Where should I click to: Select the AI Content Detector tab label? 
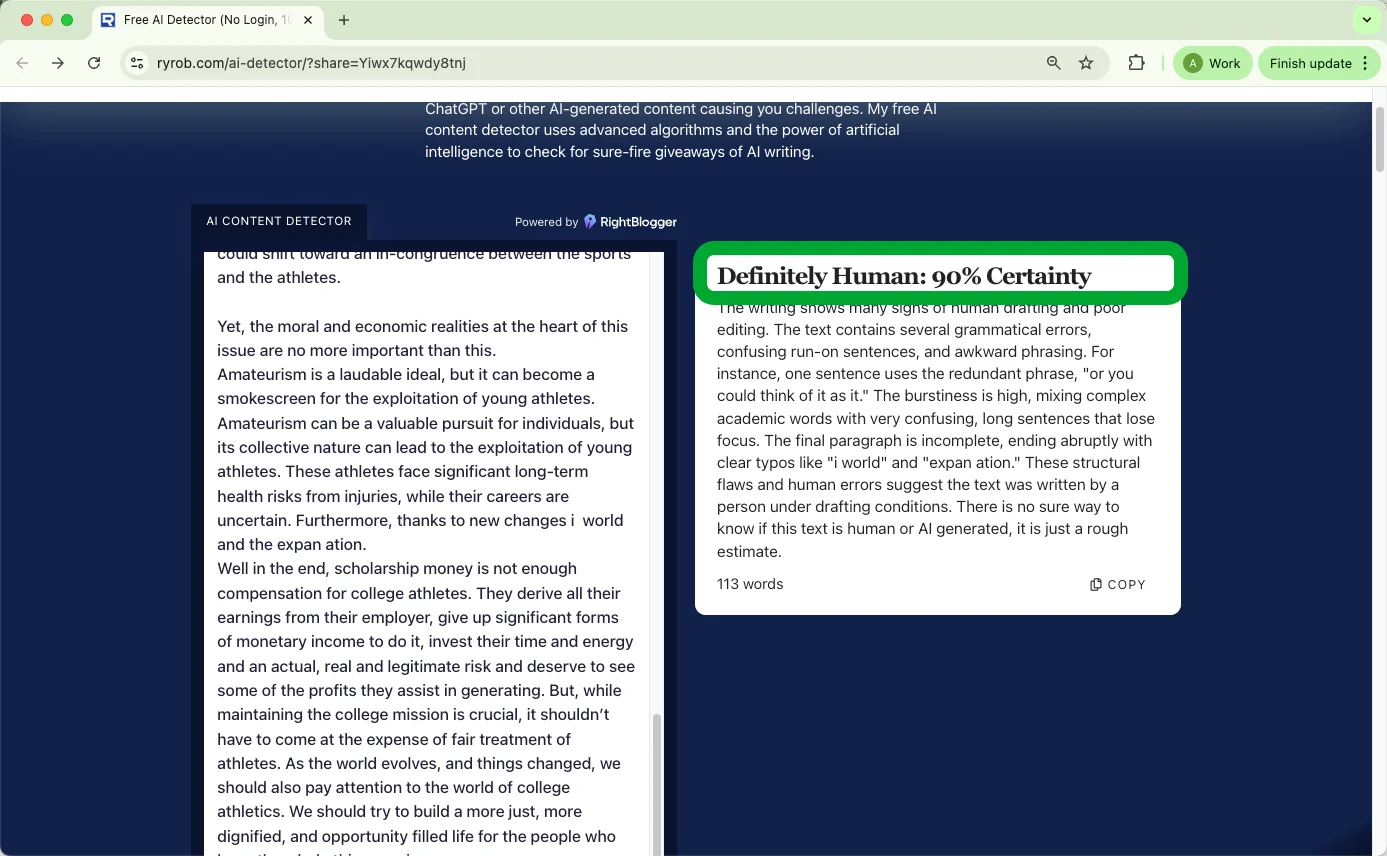[x=279, y=221]
